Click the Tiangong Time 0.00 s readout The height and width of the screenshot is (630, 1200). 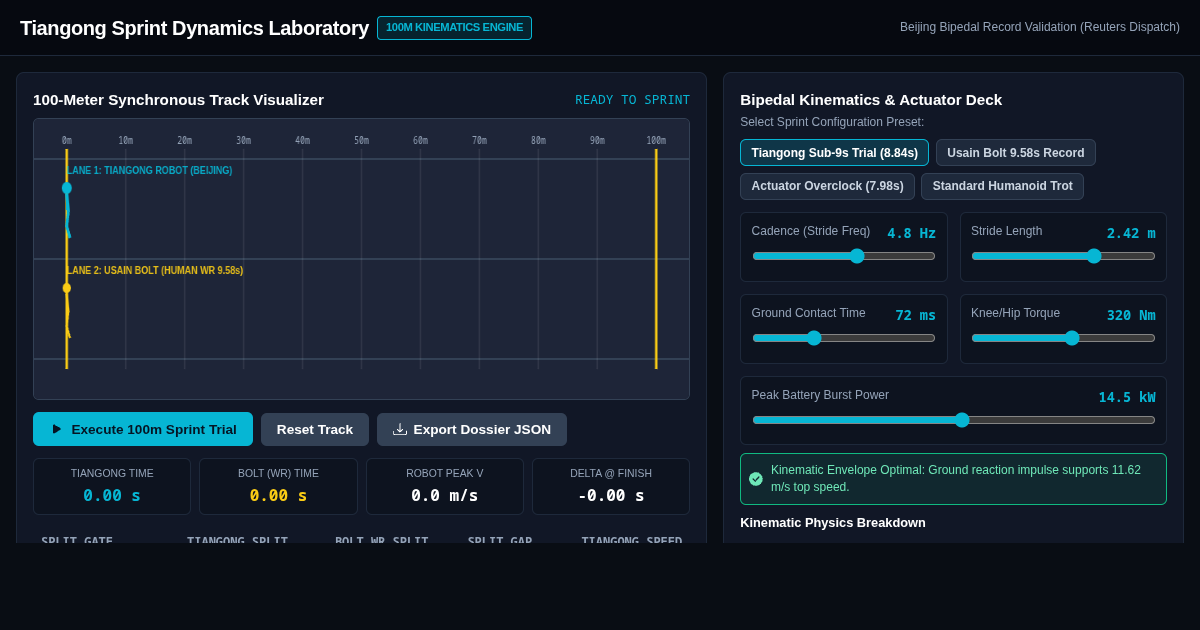point(112,495)
